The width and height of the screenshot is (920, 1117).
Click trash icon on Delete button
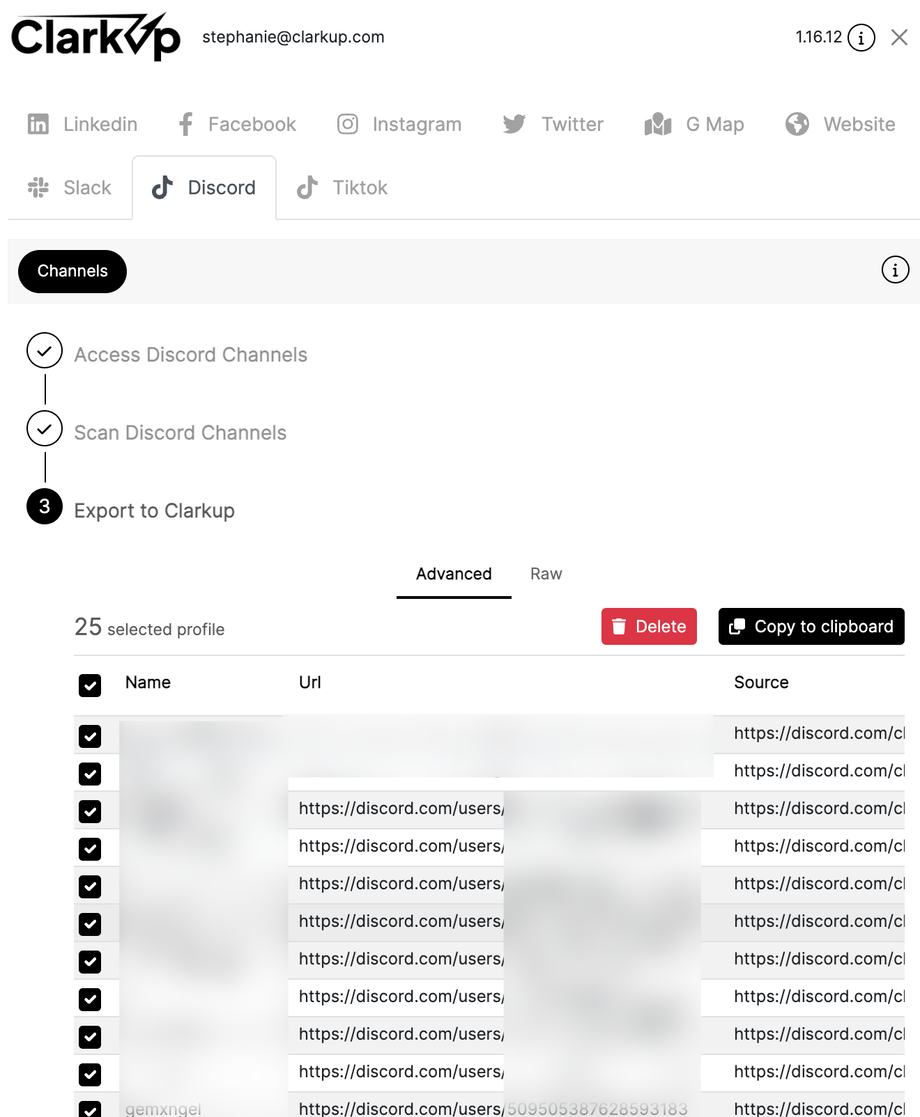[x=619, y=626]
